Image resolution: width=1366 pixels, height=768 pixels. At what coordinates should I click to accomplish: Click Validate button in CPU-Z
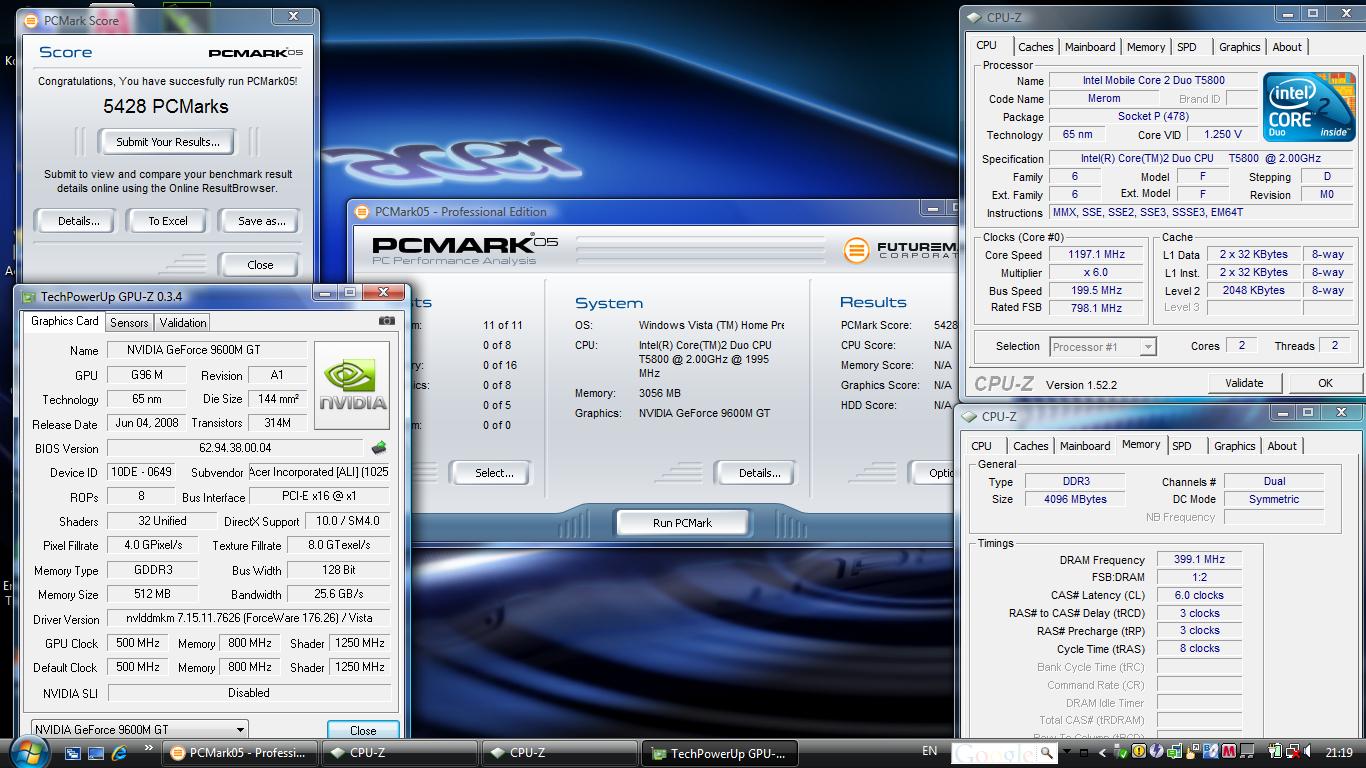(x=1244, y=383)
